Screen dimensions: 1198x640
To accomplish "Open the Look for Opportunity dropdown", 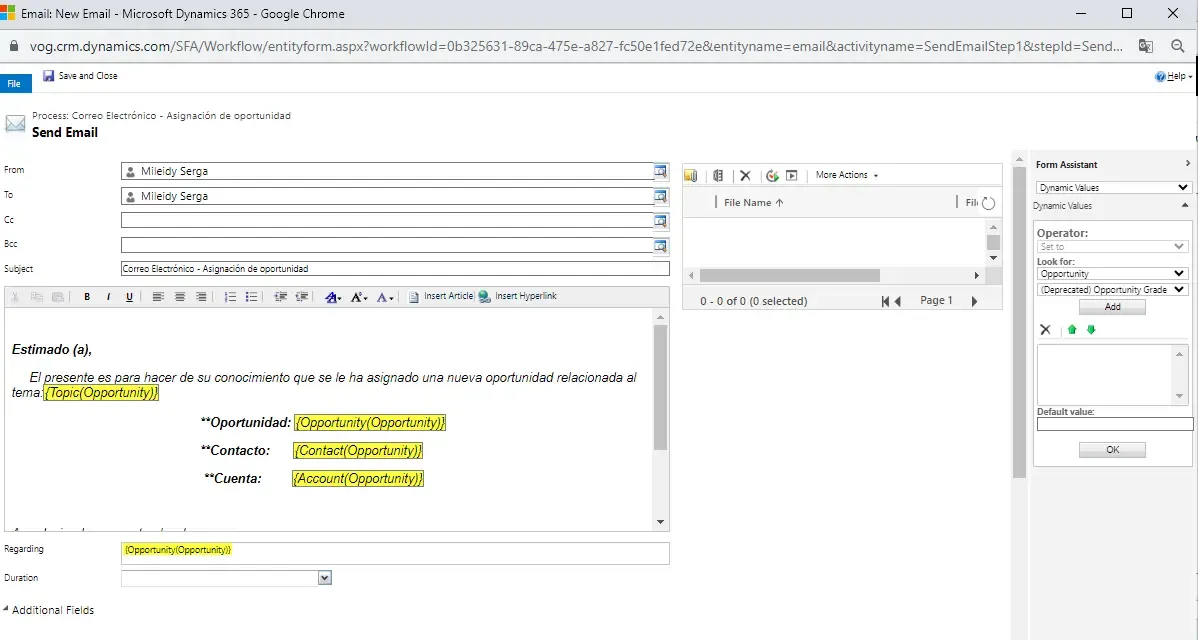I will tap(1112, 274).
